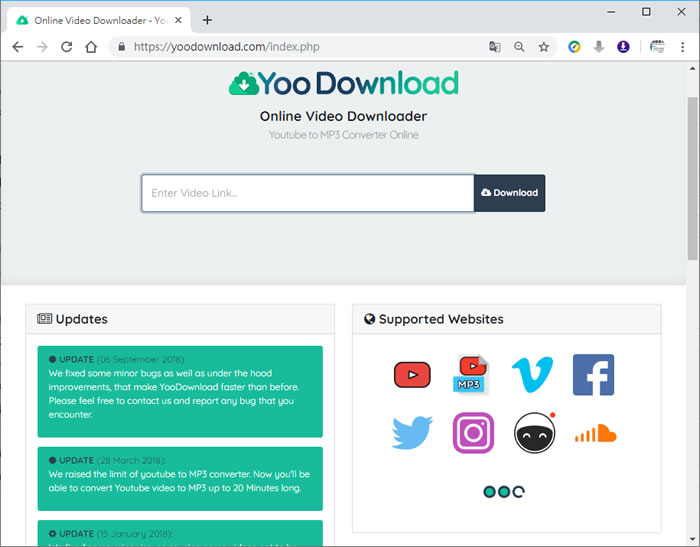Open the calendar extension icon
The image size is (700, 547).
point(657,47)
